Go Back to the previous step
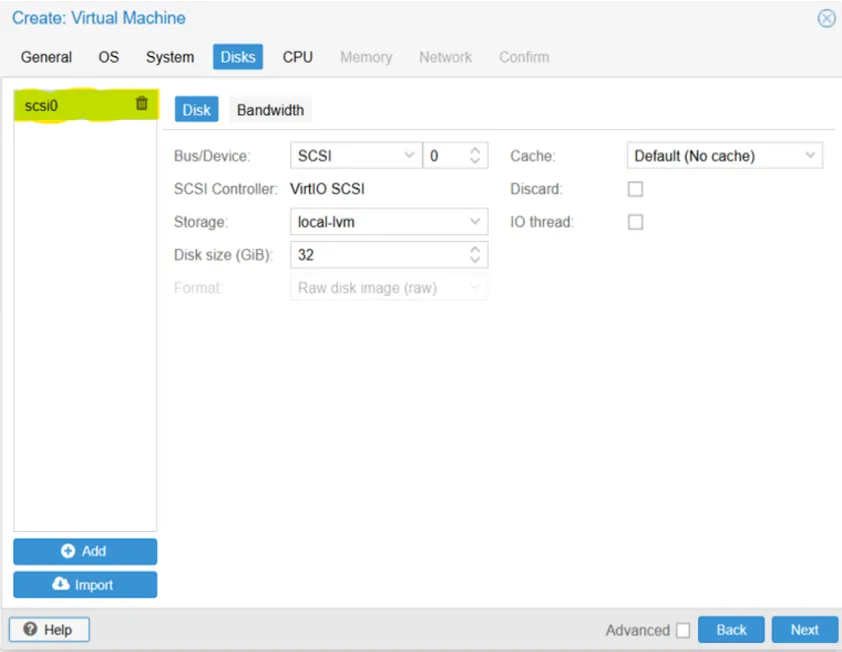This screenshot has width=842, height=652. click(x=731, y=629)
